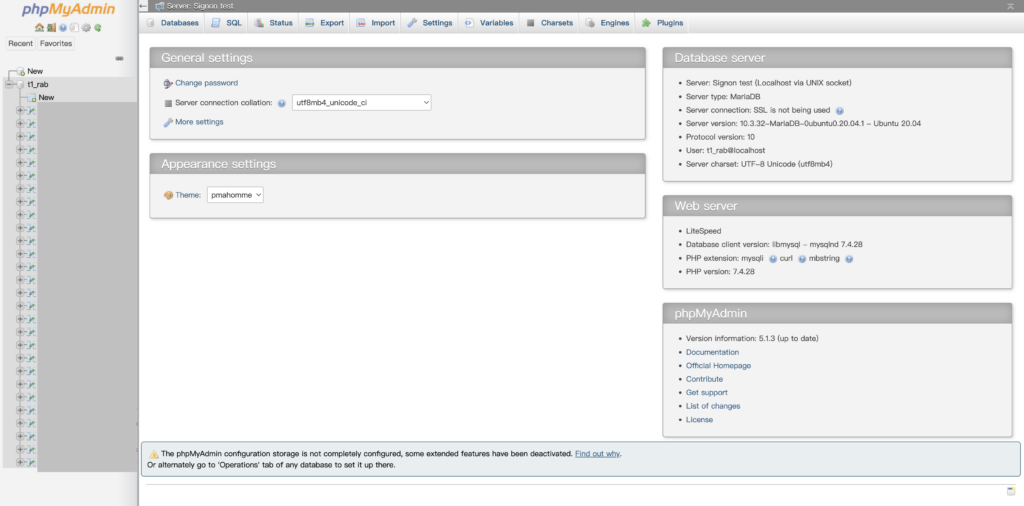Switch to the Databases tab
The height and width of the screenshot is (506, 1024).
click(x=173, y=22)
